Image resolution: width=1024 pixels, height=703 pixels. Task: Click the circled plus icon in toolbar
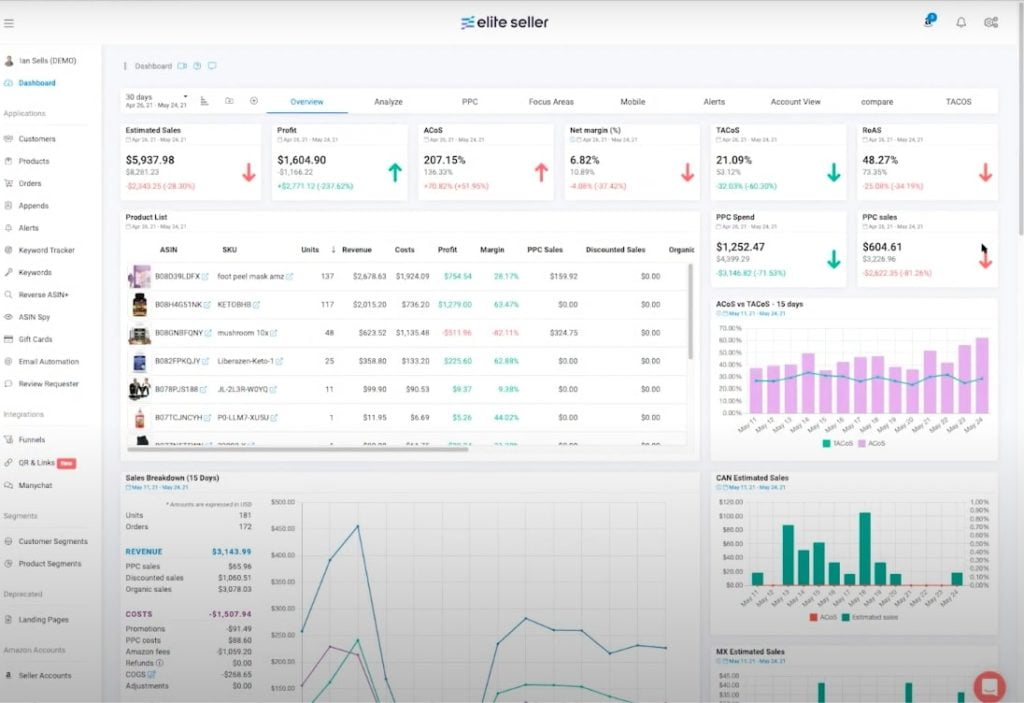coord(254,101)
